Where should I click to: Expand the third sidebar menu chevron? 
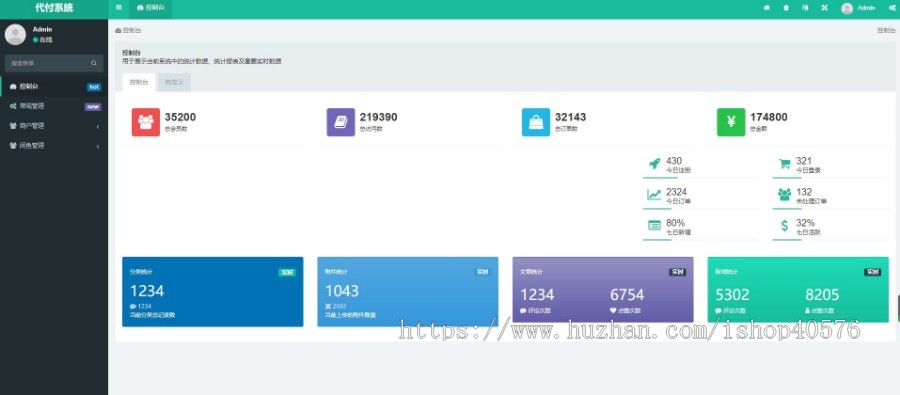98,126
